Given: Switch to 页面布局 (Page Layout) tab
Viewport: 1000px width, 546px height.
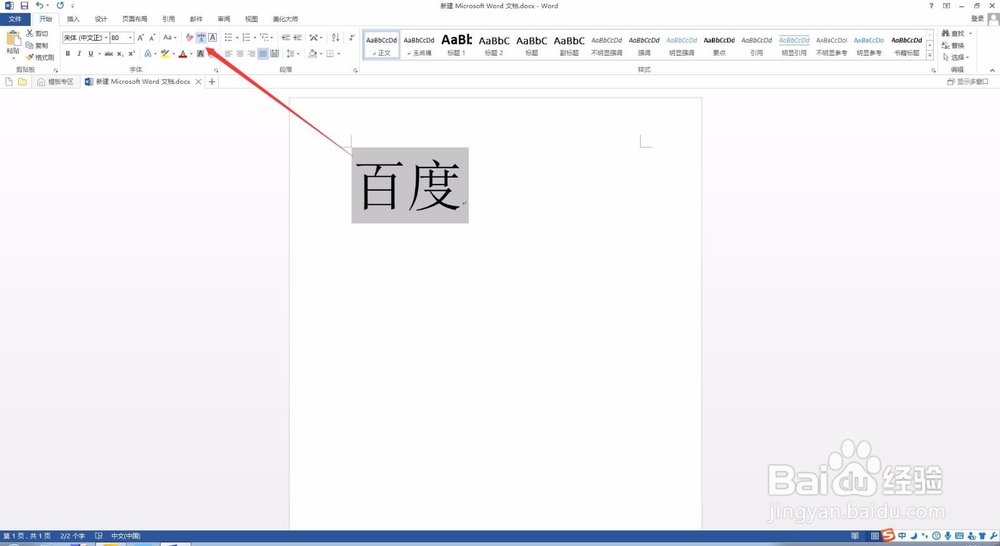Looking at the screenshot, I should (x=135, y=19).
